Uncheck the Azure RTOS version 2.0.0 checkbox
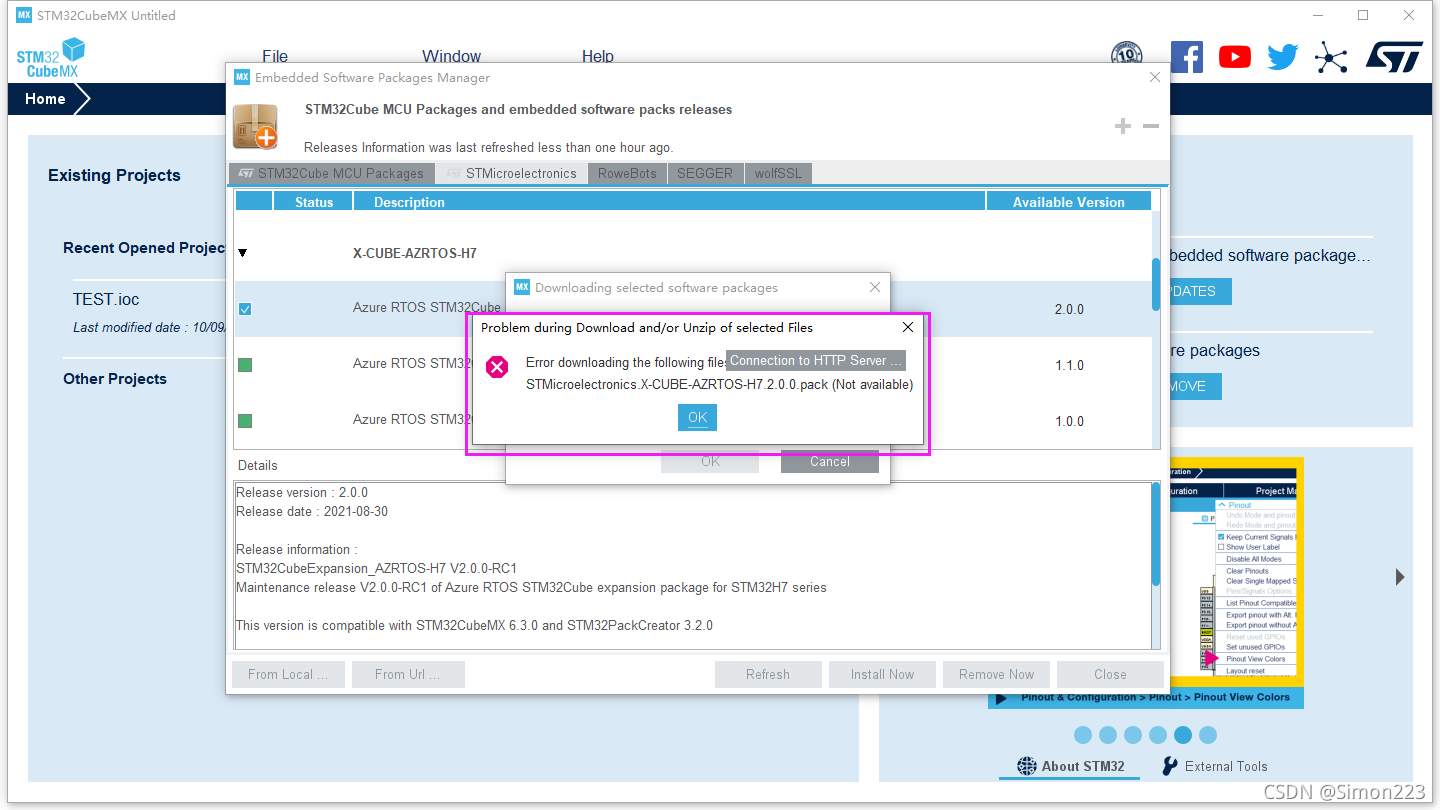This screenshot has height=810, width=1440. coord(245,309)
